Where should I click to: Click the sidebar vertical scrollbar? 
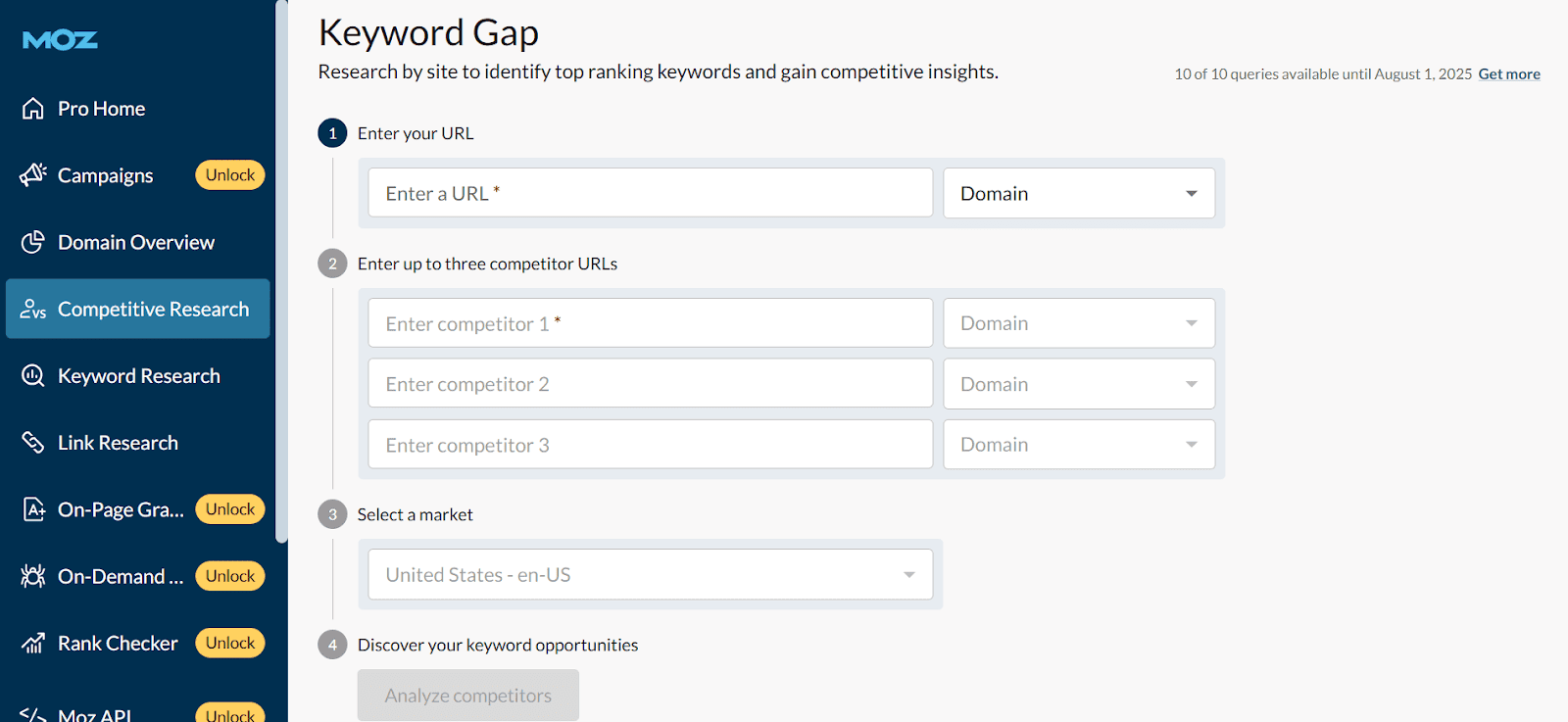coord(281,274)
